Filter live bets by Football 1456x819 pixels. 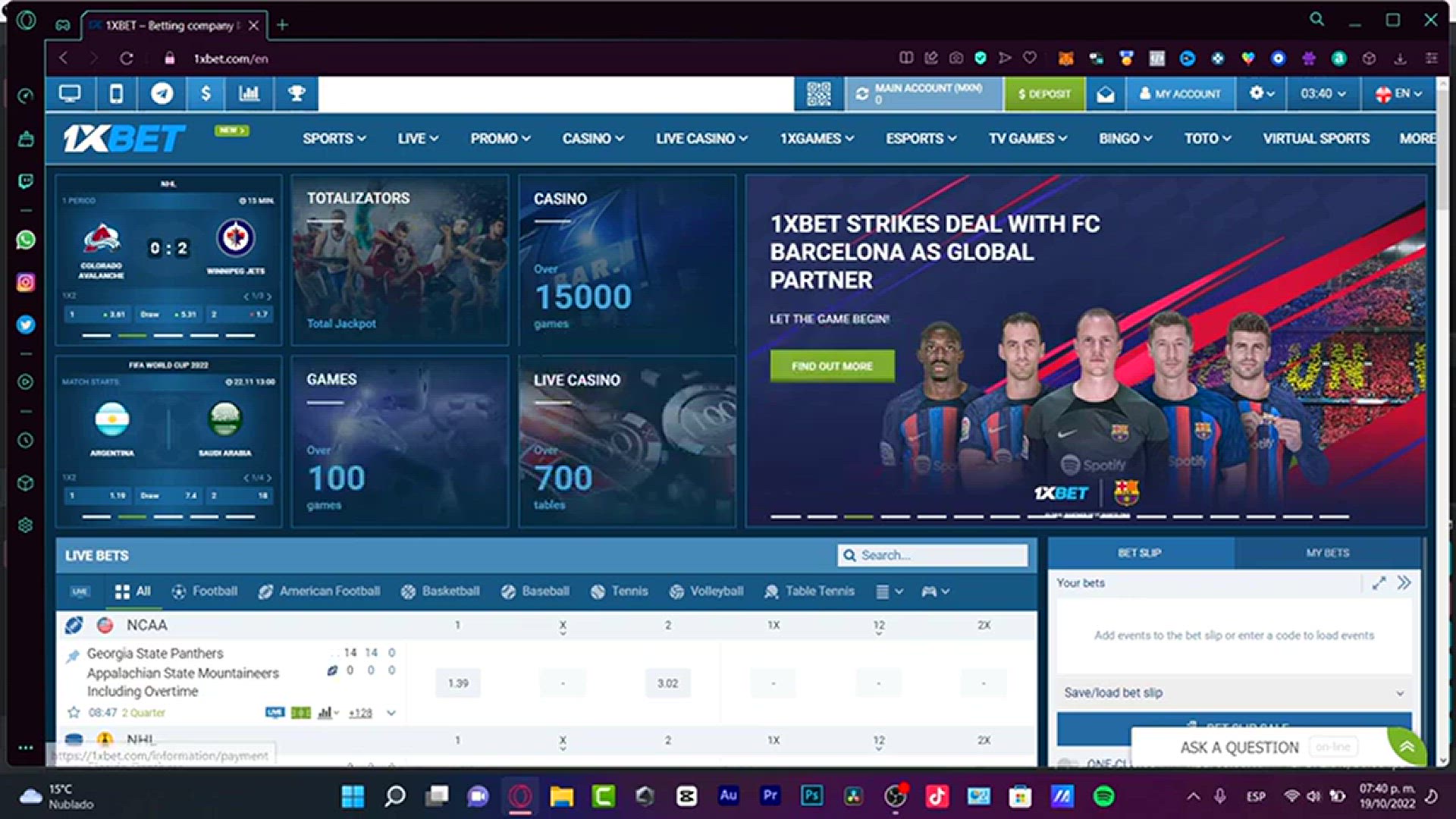(205, 591)
